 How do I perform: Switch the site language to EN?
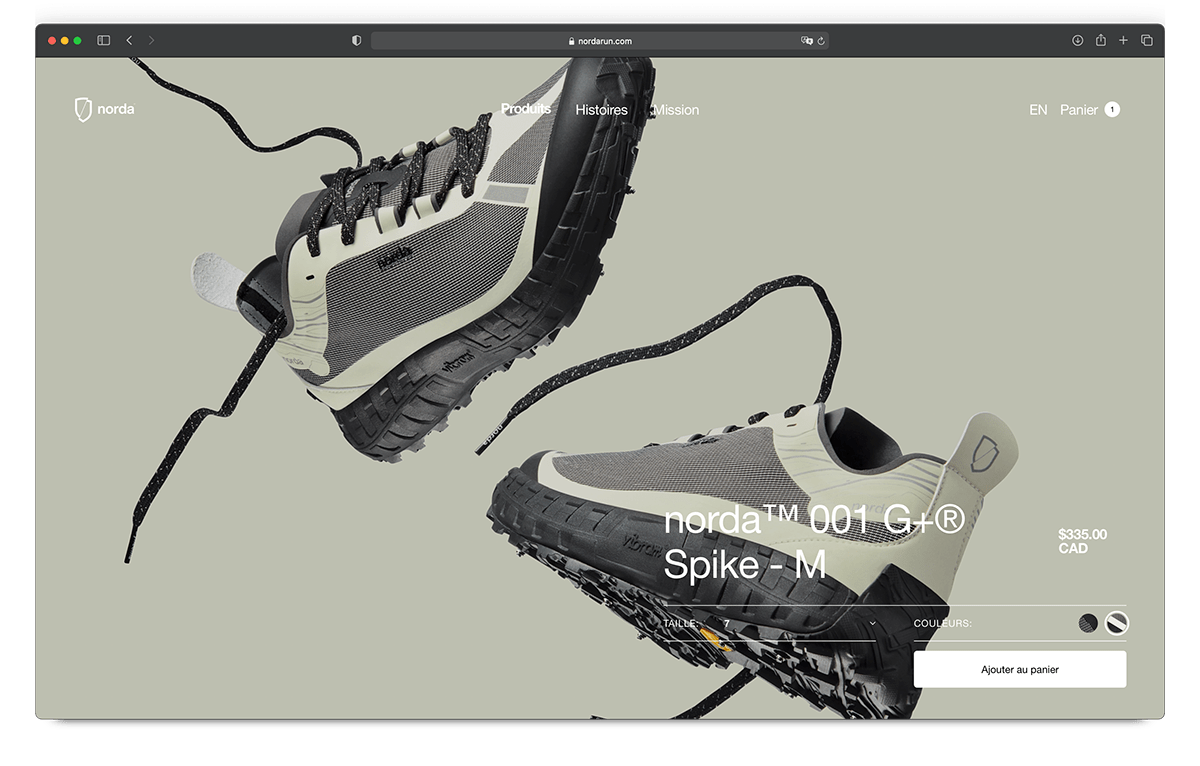1038,109
